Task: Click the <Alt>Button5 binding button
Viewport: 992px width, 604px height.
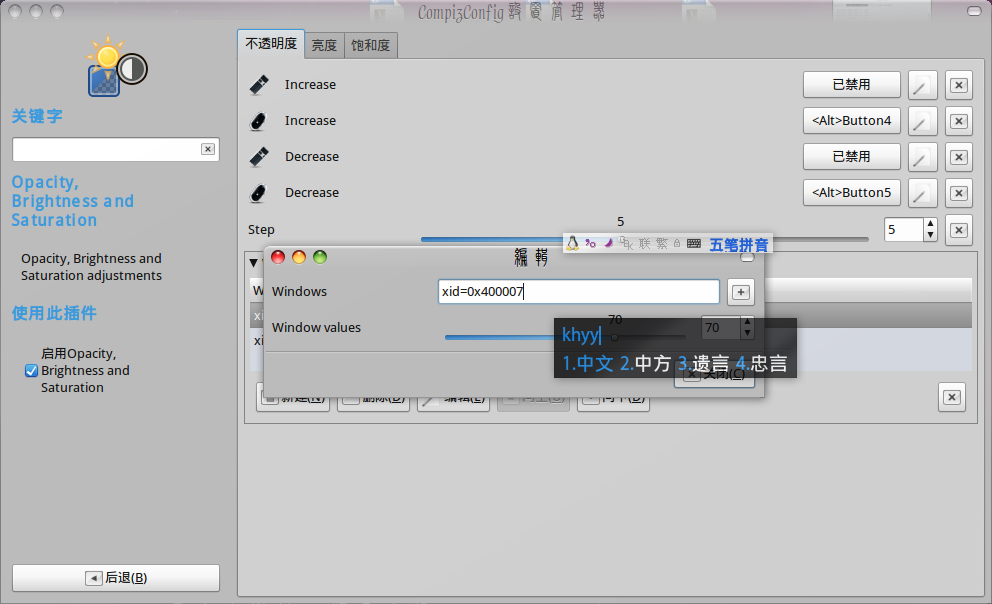Action: click(x=852, y=193)
